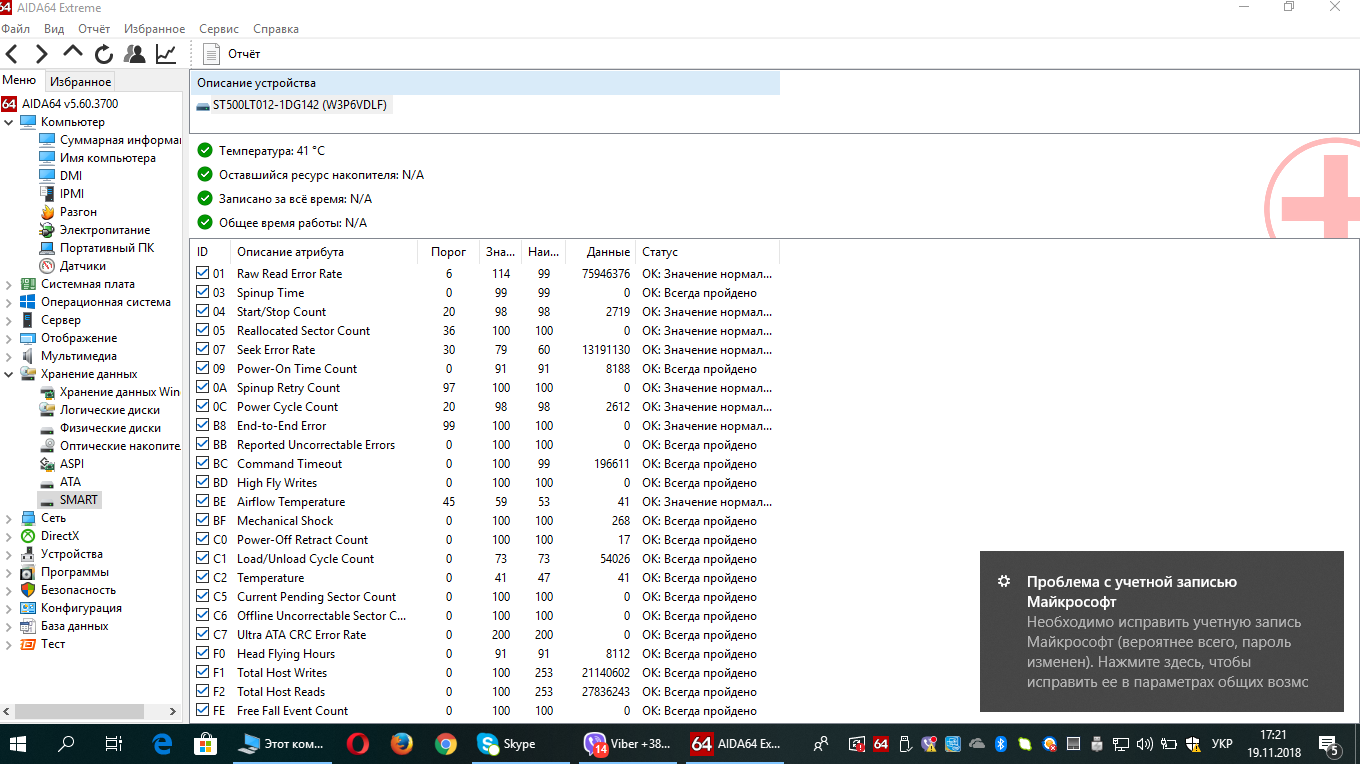Toggle checkbox for C2 Temperature
This screenshot has height=764, width=1360.
coord(203,578)
